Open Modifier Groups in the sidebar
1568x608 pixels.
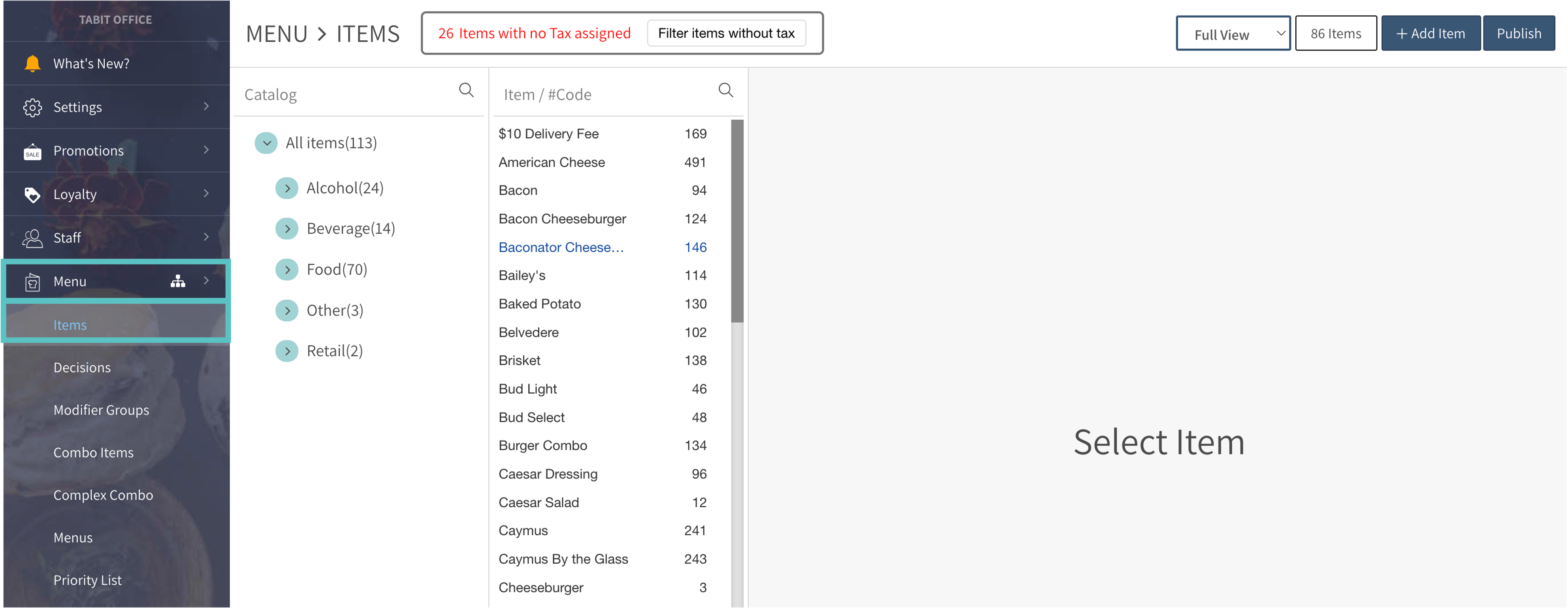(101, 410)
